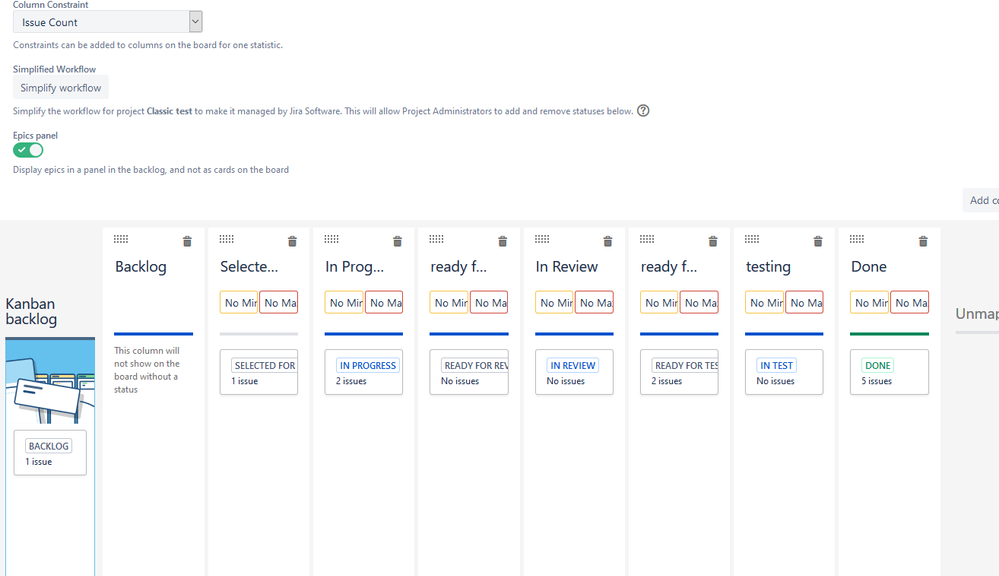
Task: Click trash icon of column containing READY FOR TES
Action: pos(713,241)
